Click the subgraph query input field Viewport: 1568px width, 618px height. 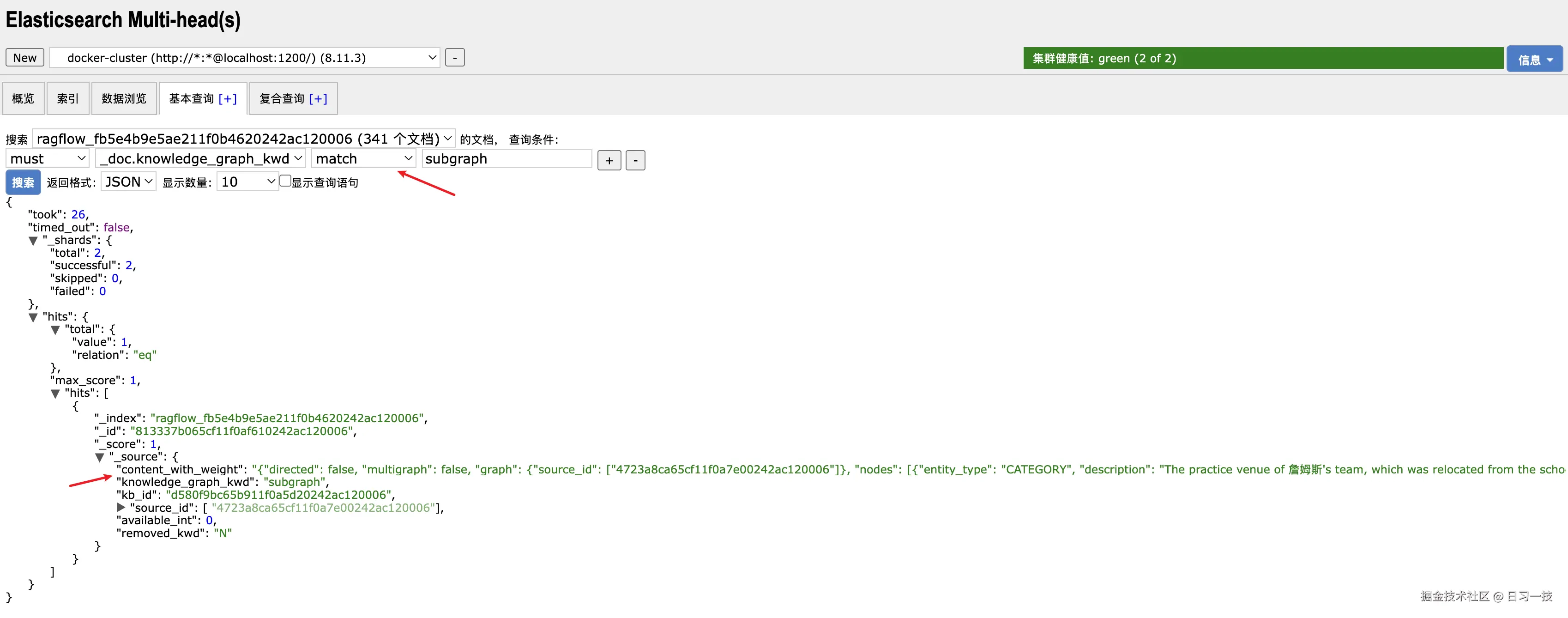(x=507, y=158)
